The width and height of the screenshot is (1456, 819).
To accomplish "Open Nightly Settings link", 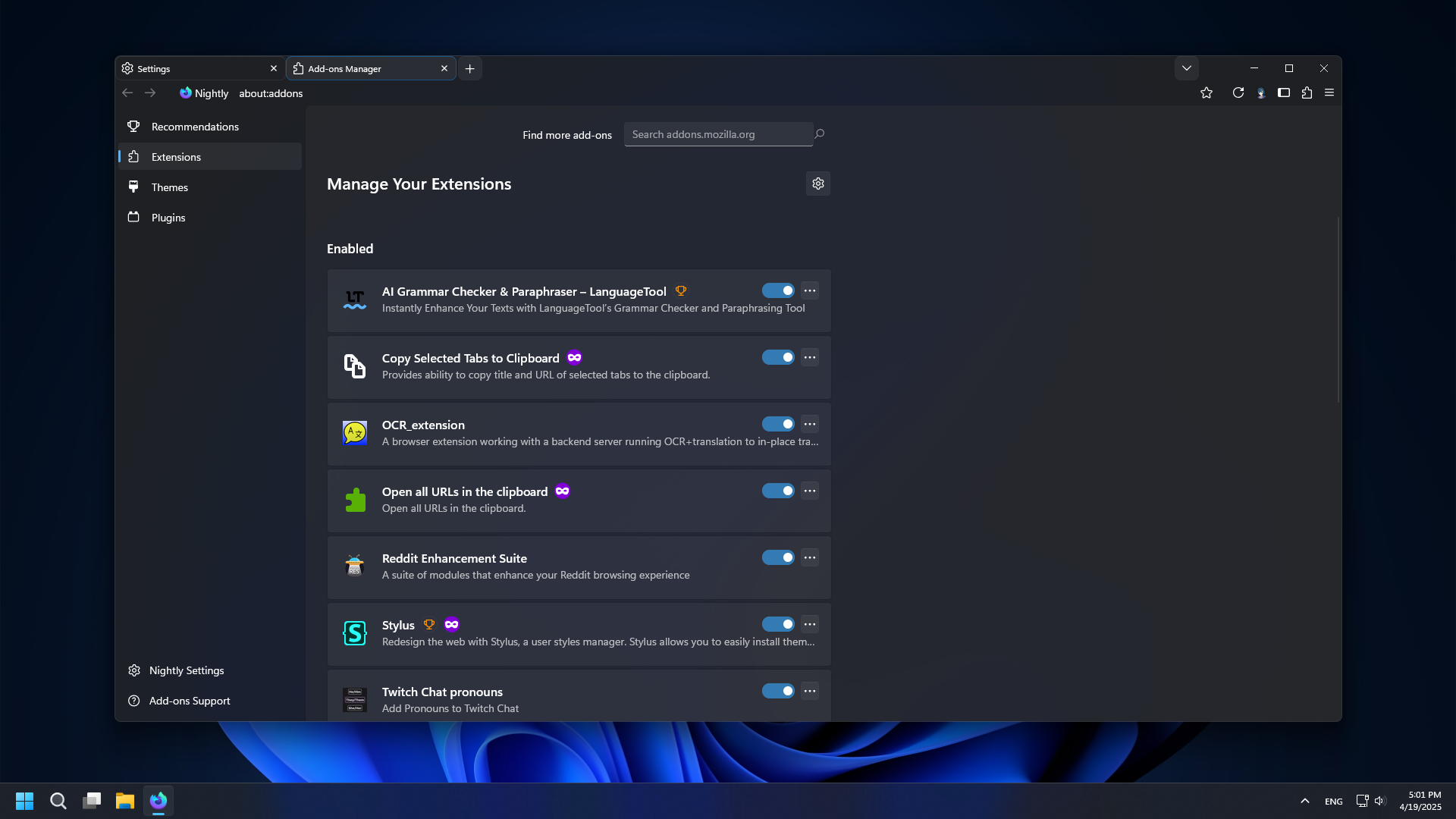I will (x=187, y=670).
